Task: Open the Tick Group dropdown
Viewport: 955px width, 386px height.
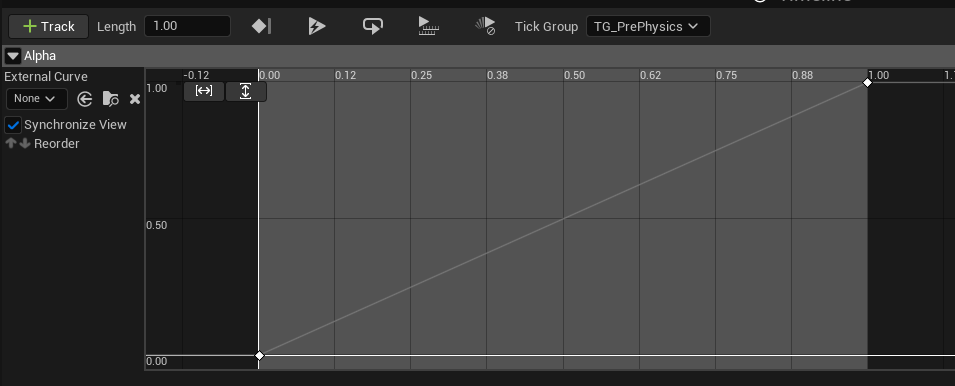Action: click(648, 26)
